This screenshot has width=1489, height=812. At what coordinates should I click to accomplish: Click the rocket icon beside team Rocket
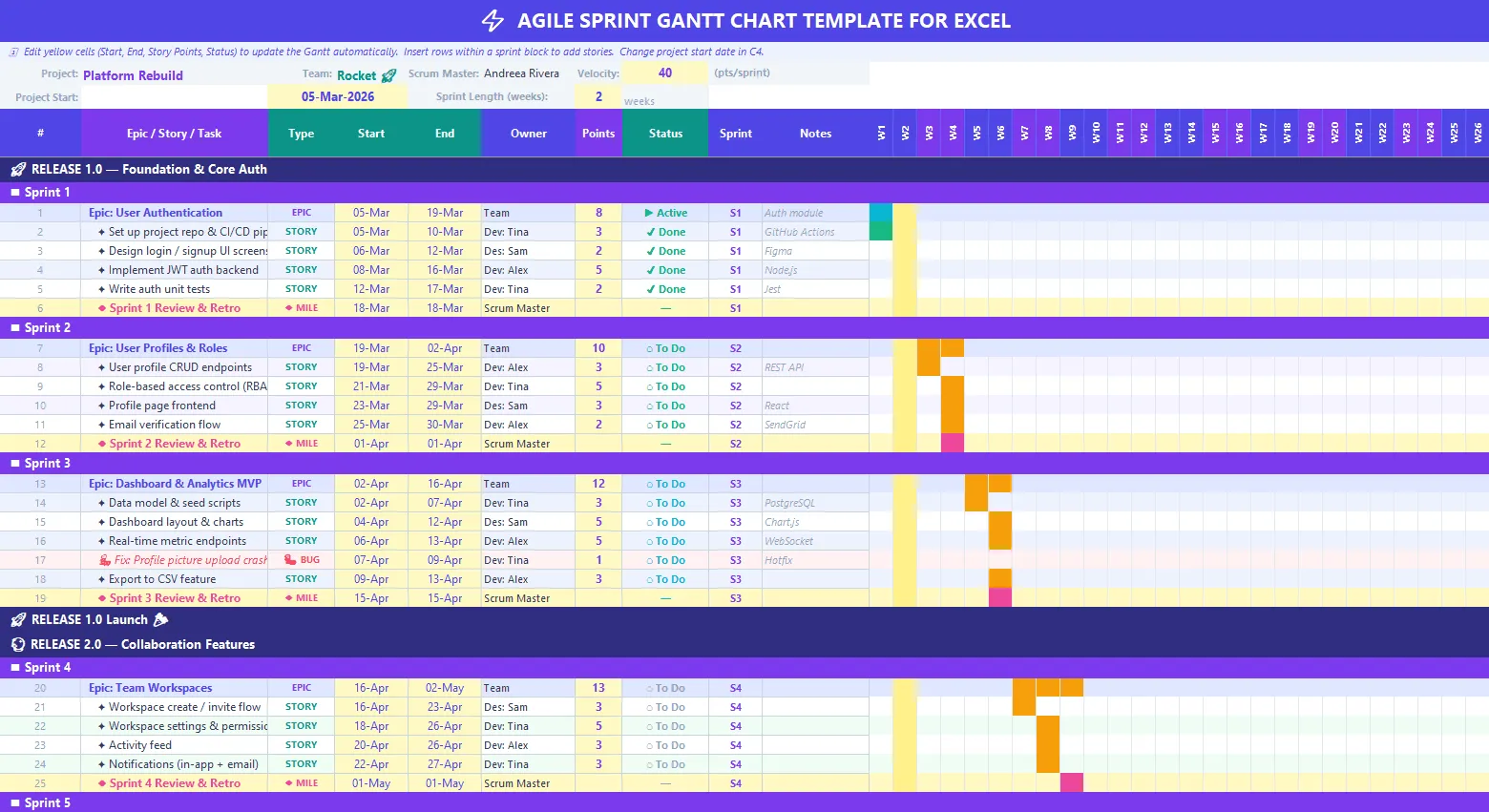click(x=388, y=74)
